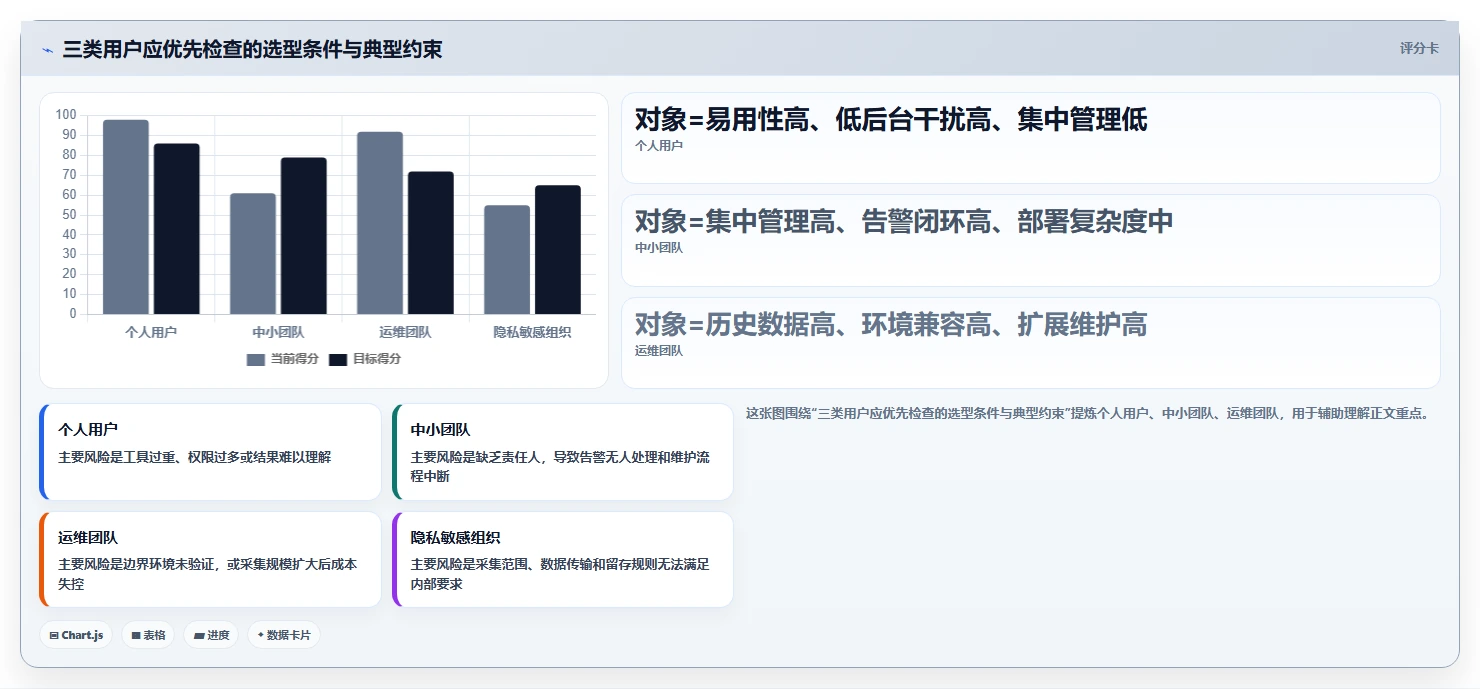Image resolution: width=1480 pixels, height=689 pixels.
Task: Select the 对象=历史数据高 data card heading
Action: click(891, 324)
